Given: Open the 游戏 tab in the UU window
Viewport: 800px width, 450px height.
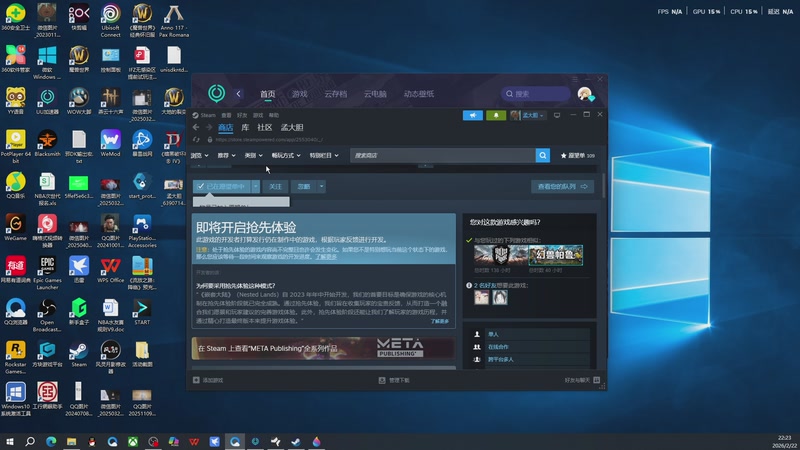Looking at the screenshot, I should (299, 94).
